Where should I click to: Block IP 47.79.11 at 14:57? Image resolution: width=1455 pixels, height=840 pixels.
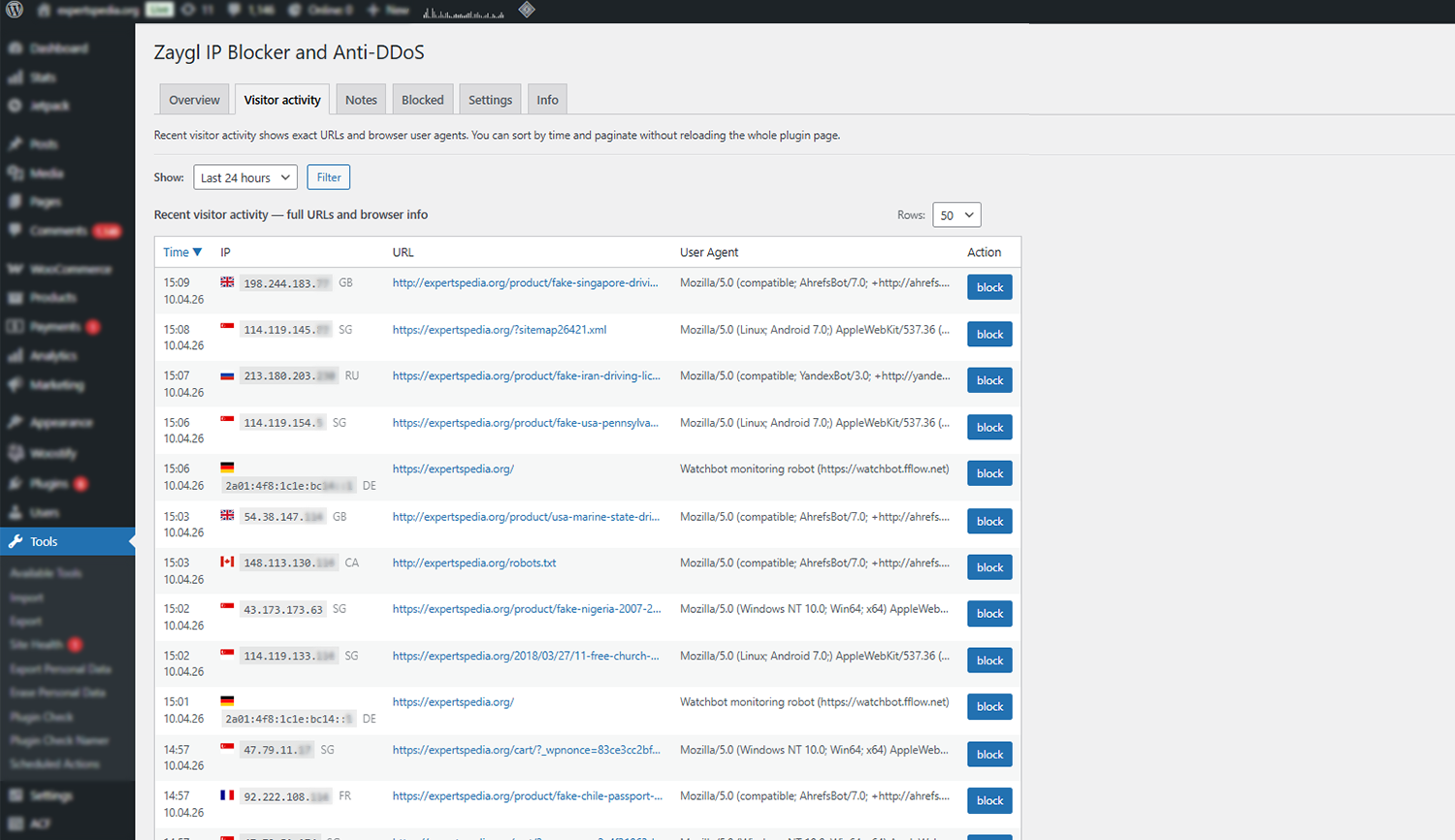point(989,754)
